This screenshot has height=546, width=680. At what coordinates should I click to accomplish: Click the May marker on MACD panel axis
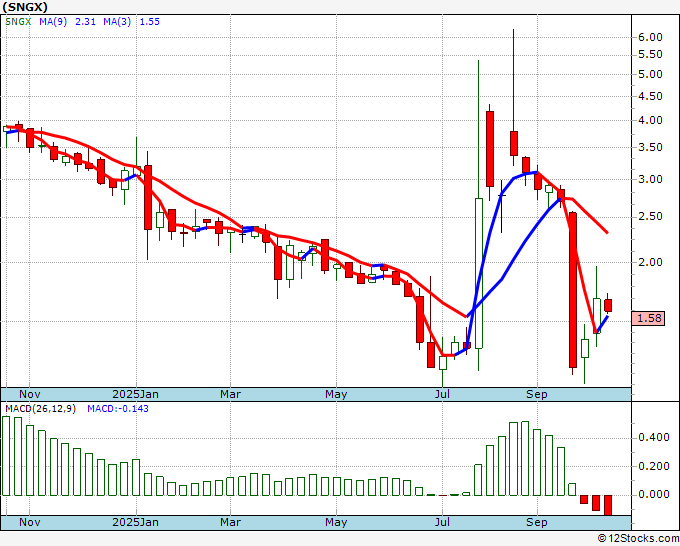[x=336, y=522]
